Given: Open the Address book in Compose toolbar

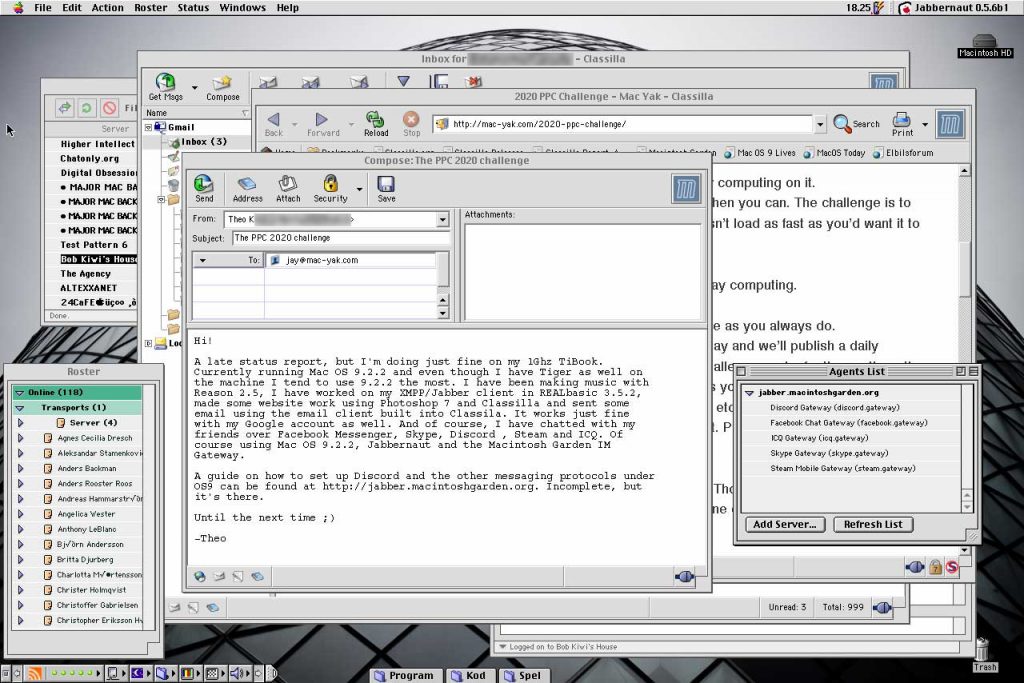Looking at the screenshot, I should [x=248, y=189].
